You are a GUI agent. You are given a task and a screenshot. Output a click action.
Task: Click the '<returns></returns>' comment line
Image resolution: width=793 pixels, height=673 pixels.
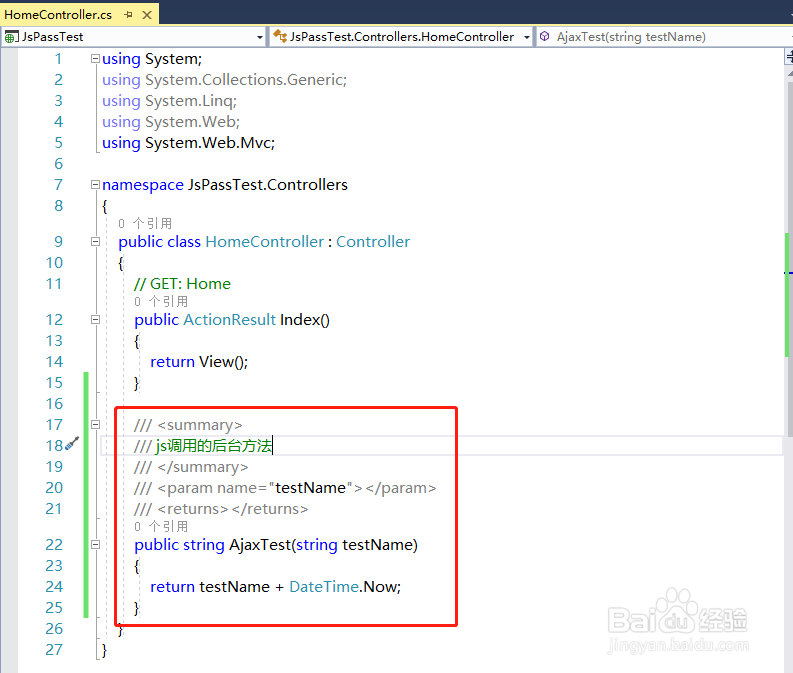221,509
